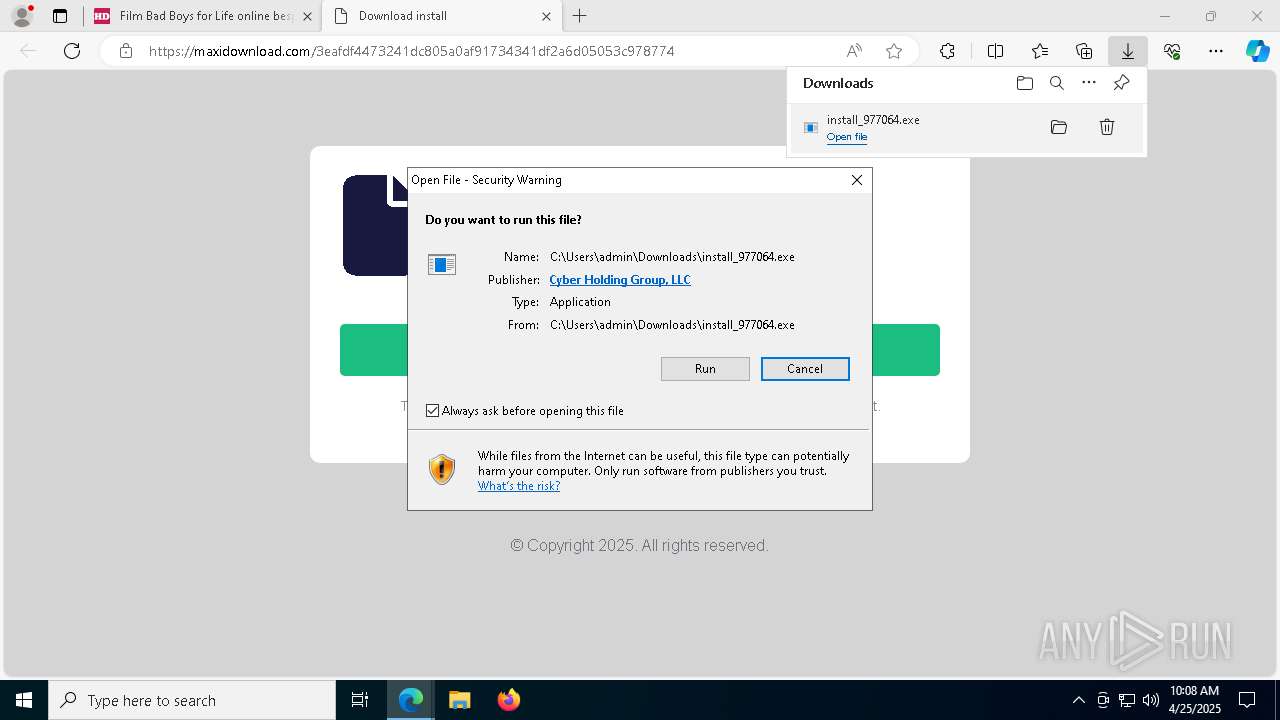Open File Explorer from the taskbar
Viewport: 1280px width, 720px height.
tap(460, 700)
